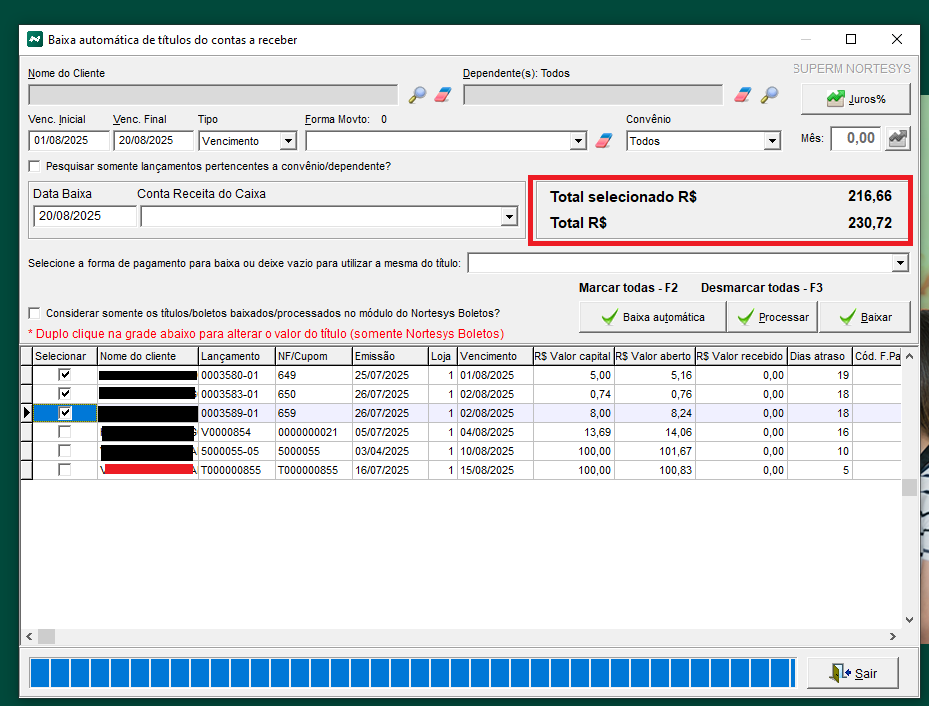Viewport: 946px width, 720px height.
Task: Open the Conta Receita do Caixa dropdown
Action: (508, 217)
